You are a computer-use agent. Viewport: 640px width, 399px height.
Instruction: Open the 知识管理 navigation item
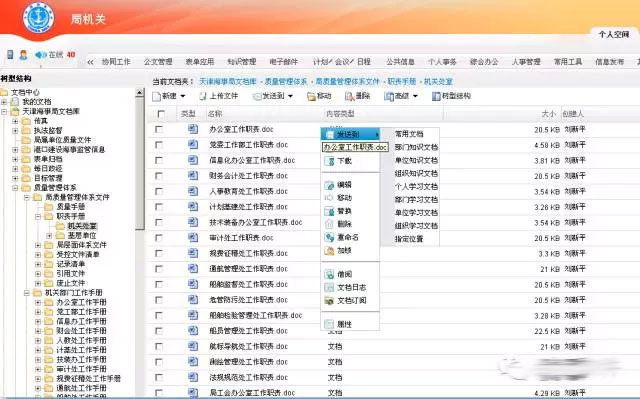click(x=242, y=62)
